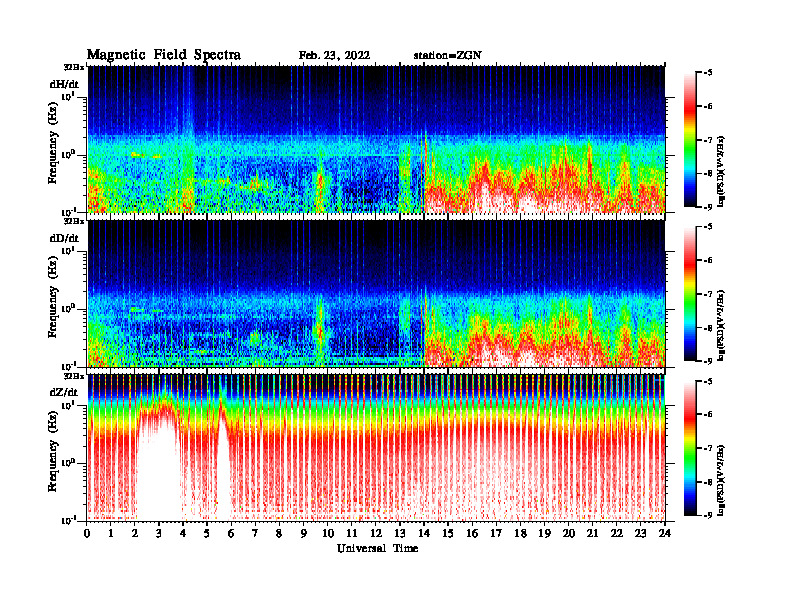Click hour tick label 18 on time axis

[520, 534]
